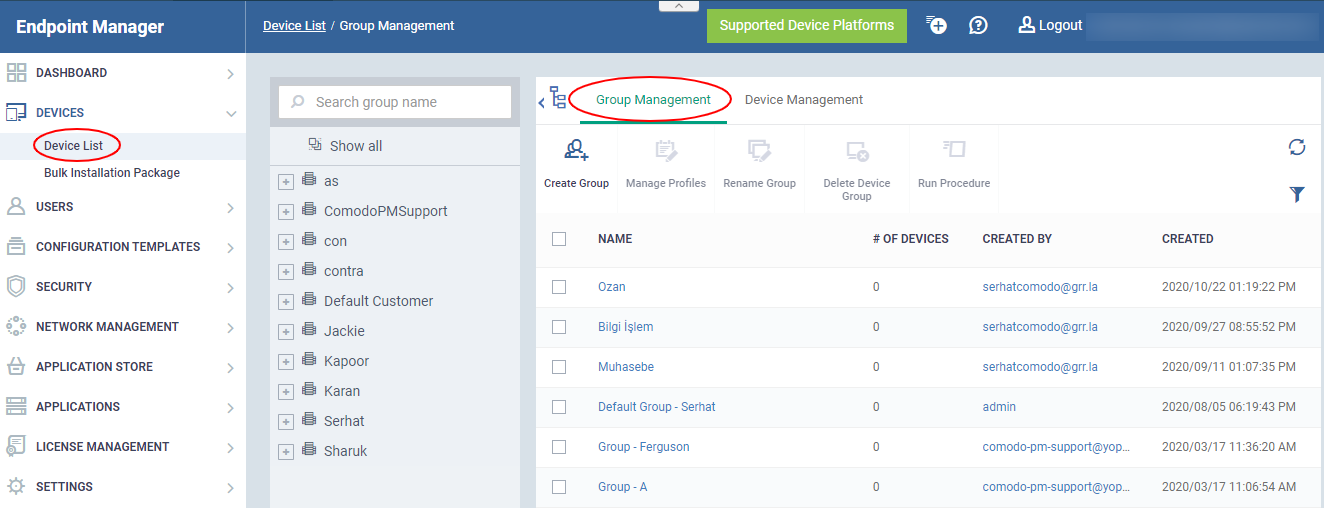
Task: Toggle the select-all checkbox in header
Action: (559, 239)
